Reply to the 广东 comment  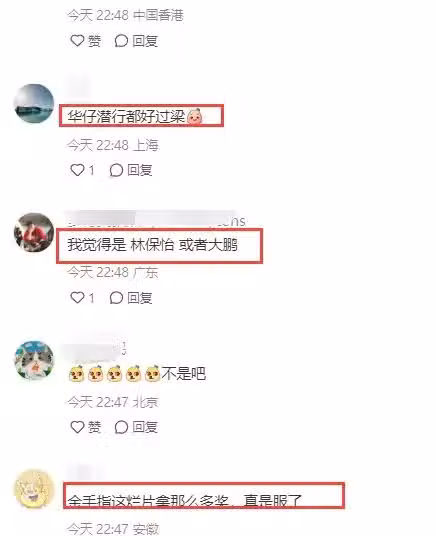pos(131,298)
